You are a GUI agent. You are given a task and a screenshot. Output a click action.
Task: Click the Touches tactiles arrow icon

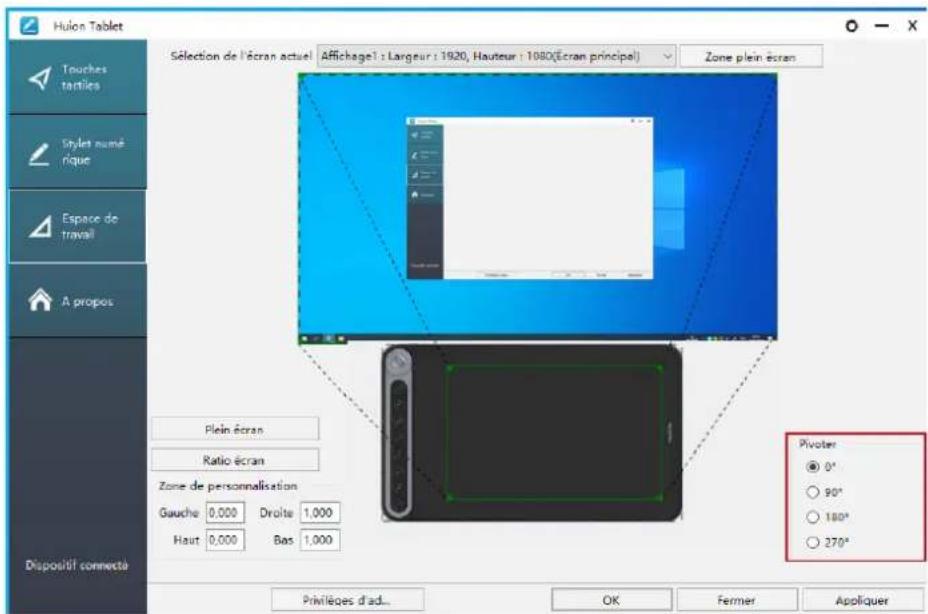(x=40, y=78)
